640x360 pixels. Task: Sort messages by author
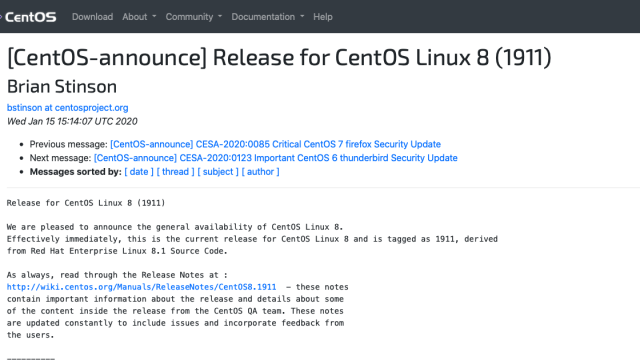coord(260,172)
